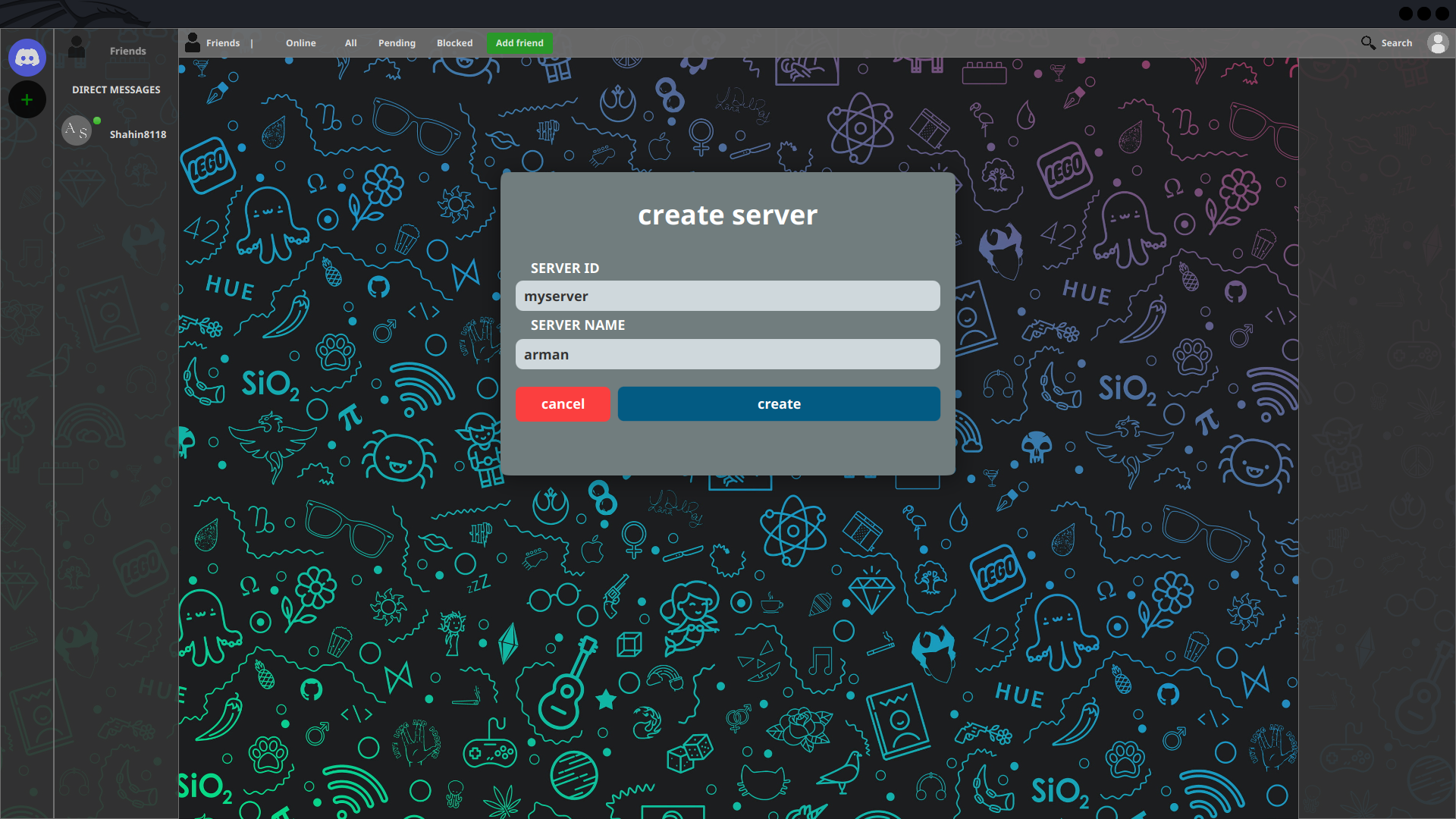Focus the SERVER NAME input field
The height and width of the screenshot is (819, 1456).
coord(728,354)
